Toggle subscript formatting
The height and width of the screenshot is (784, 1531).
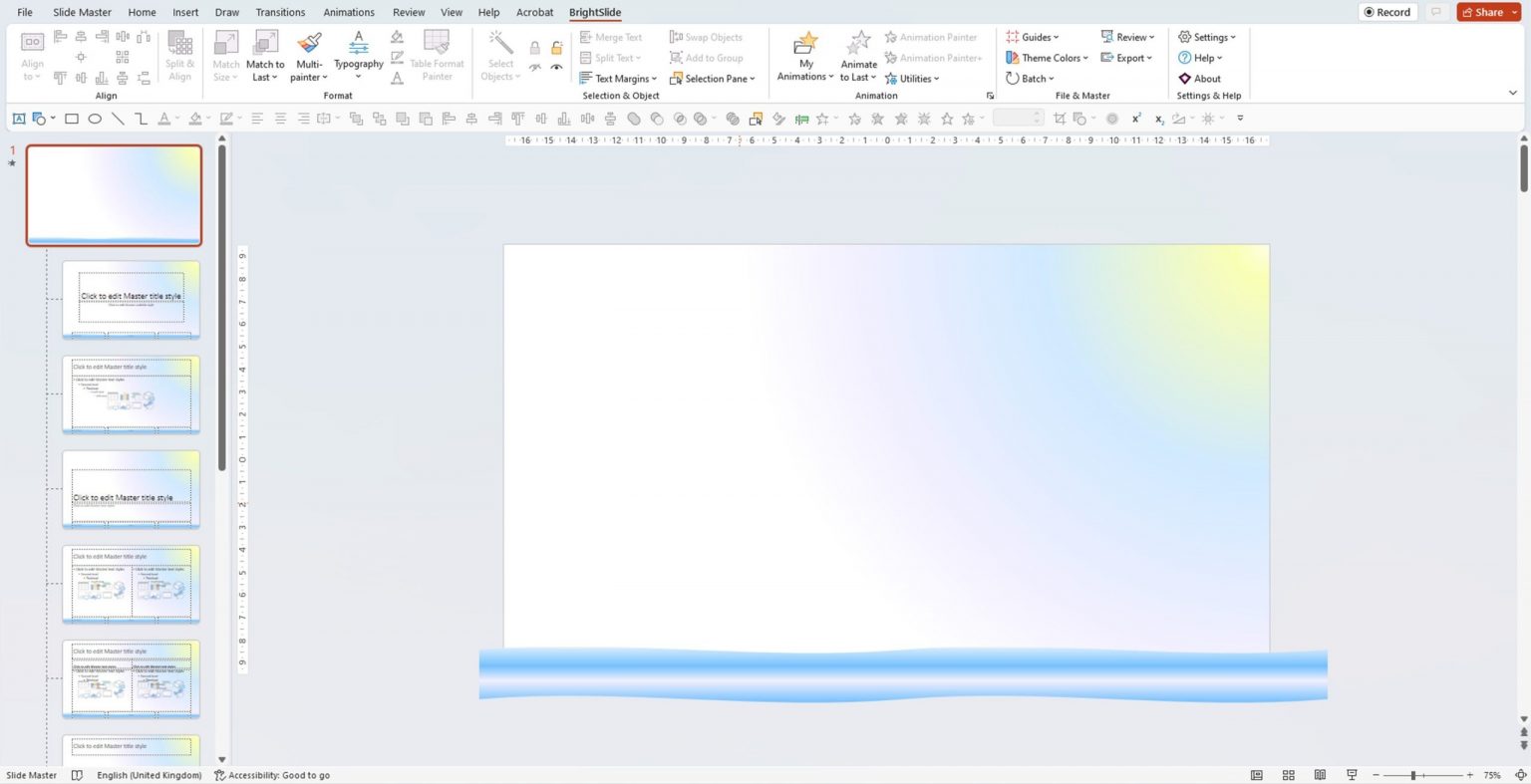tap(1157, 118)
